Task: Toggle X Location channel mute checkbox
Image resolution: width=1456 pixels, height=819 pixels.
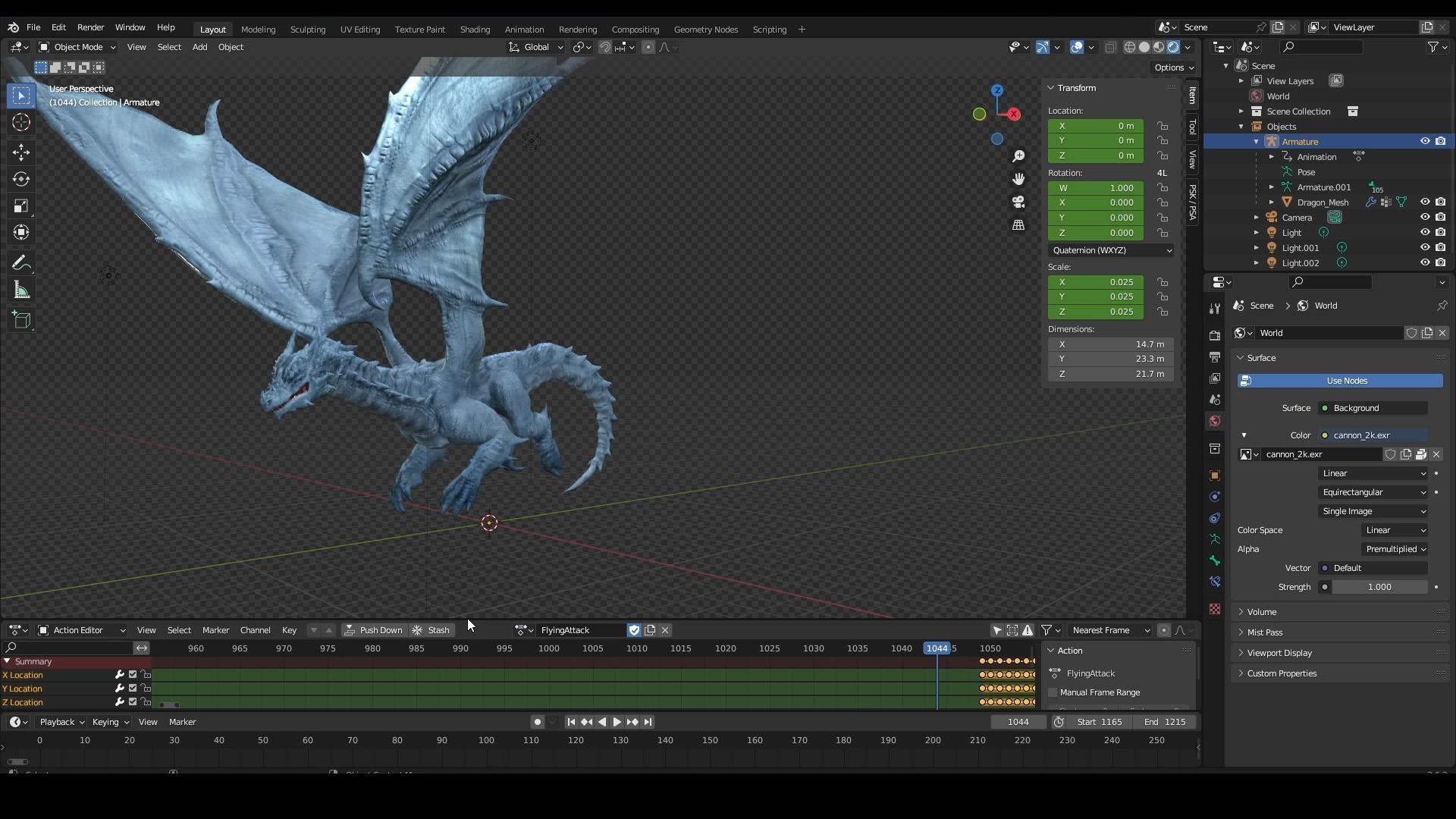Action: 133,675
